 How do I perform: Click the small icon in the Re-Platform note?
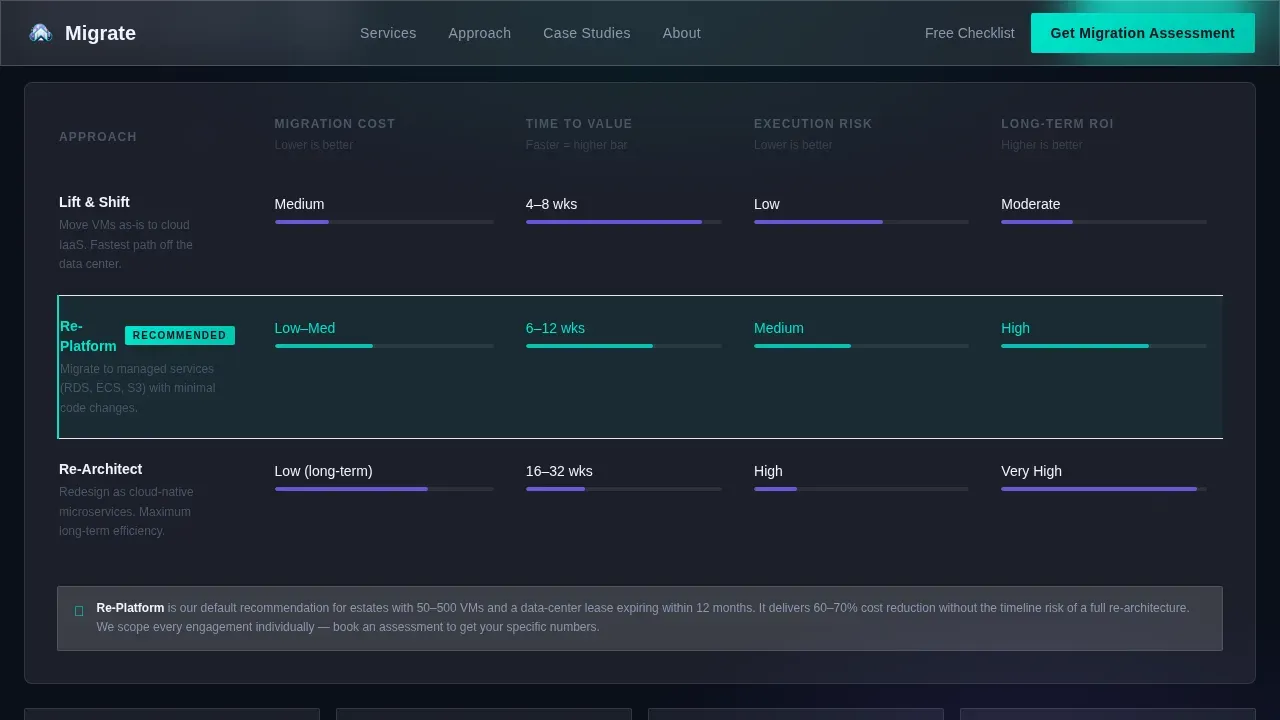click(79, 611)
